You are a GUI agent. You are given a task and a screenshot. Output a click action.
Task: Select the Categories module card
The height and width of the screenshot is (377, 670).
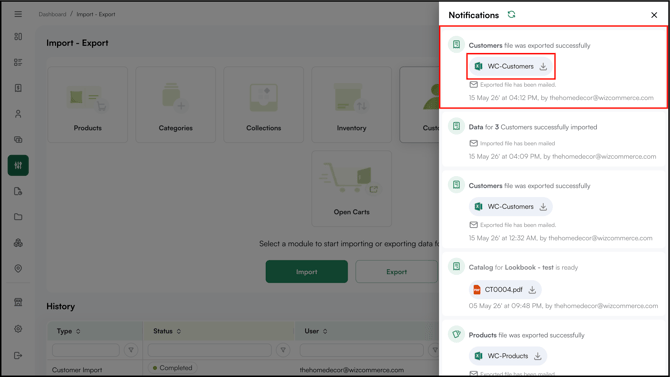(176, 104)
